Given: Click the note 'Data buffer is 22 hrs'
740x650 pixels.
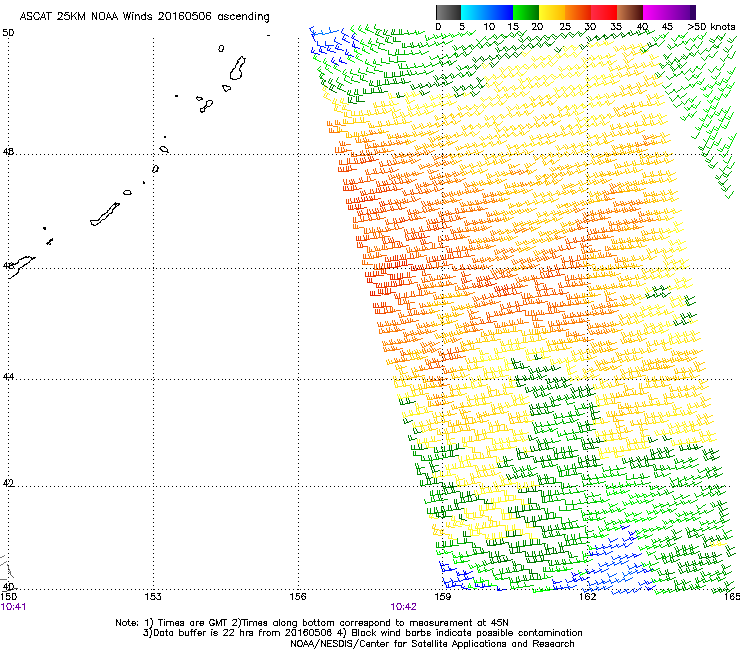Looking at the screenshot, I should pyautogui.click(x=199, y=633).
